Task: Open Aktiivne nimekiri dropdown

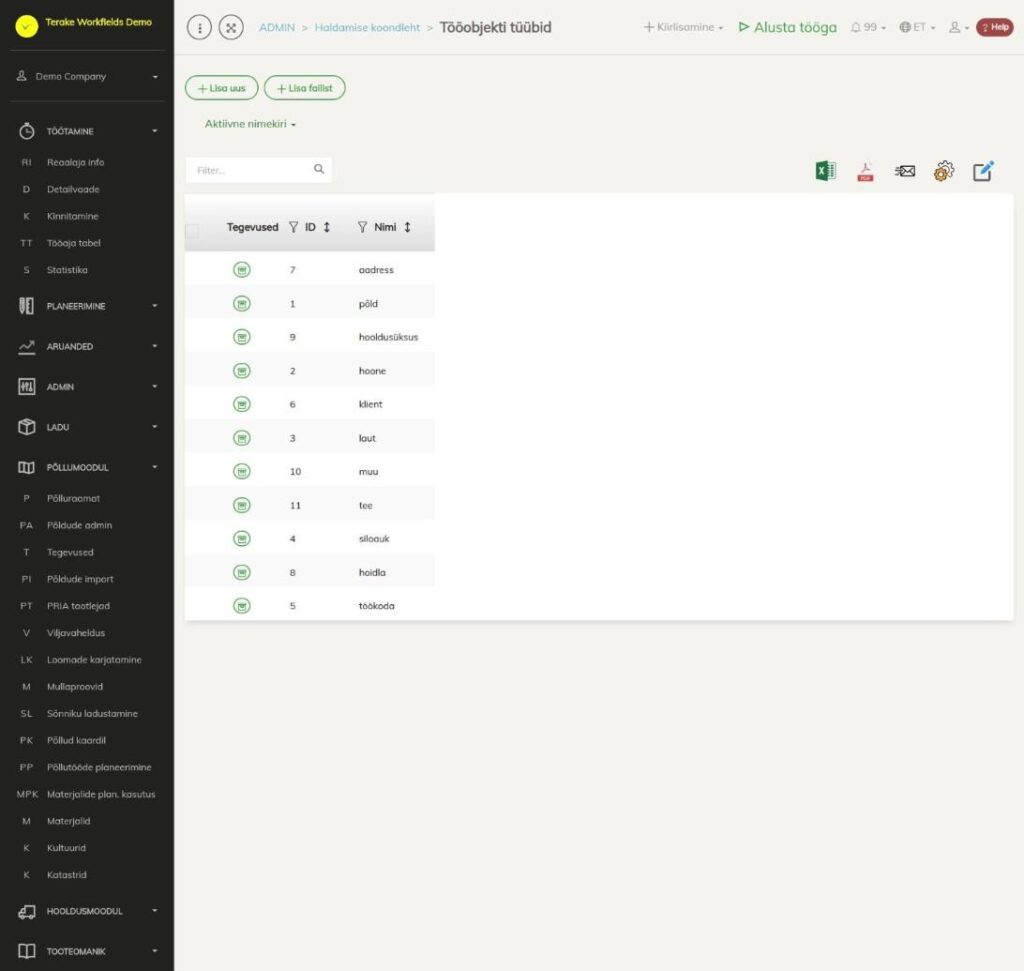Action: point(250,124)
